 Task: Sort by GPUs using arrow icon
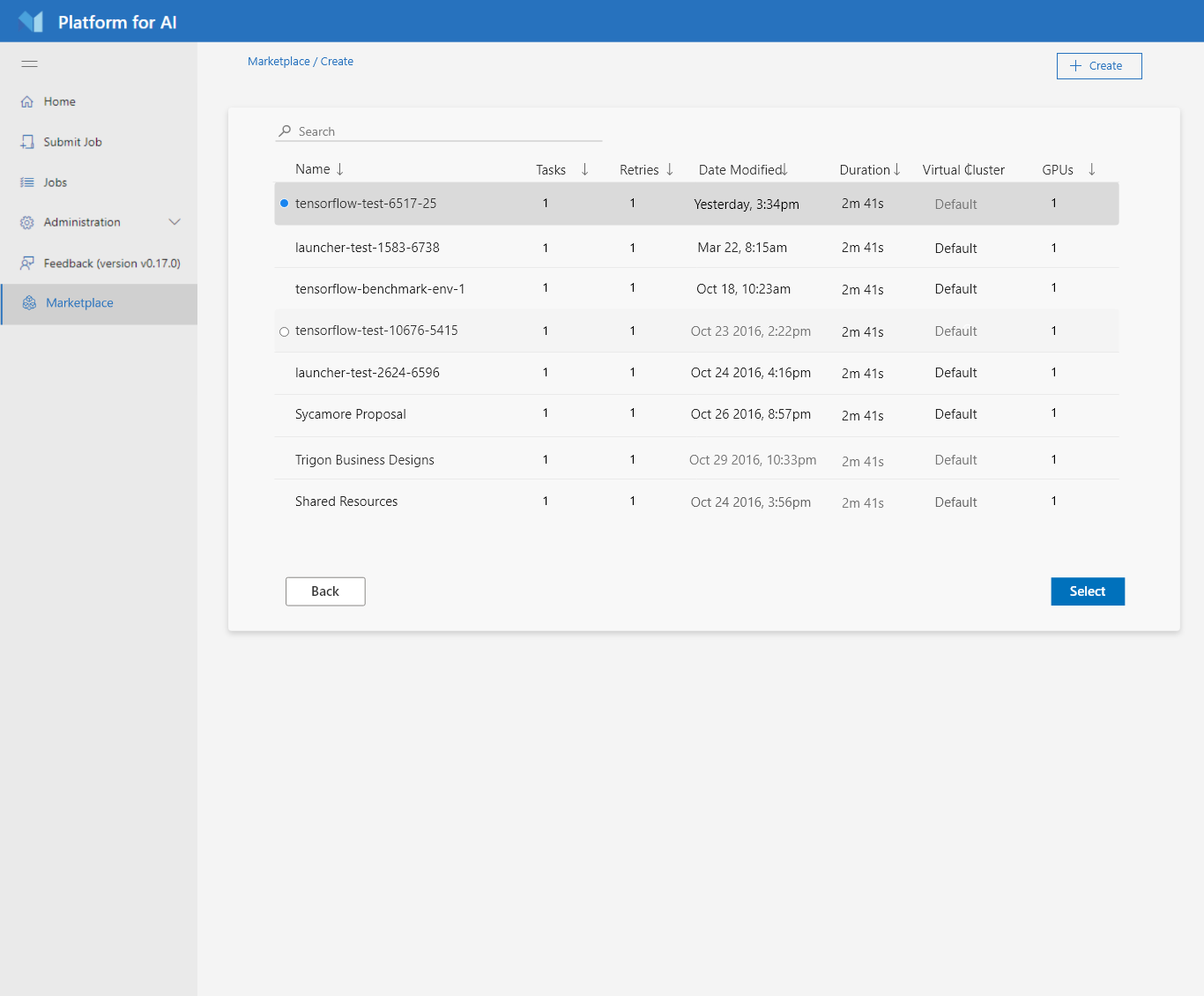coord(1092,169)
